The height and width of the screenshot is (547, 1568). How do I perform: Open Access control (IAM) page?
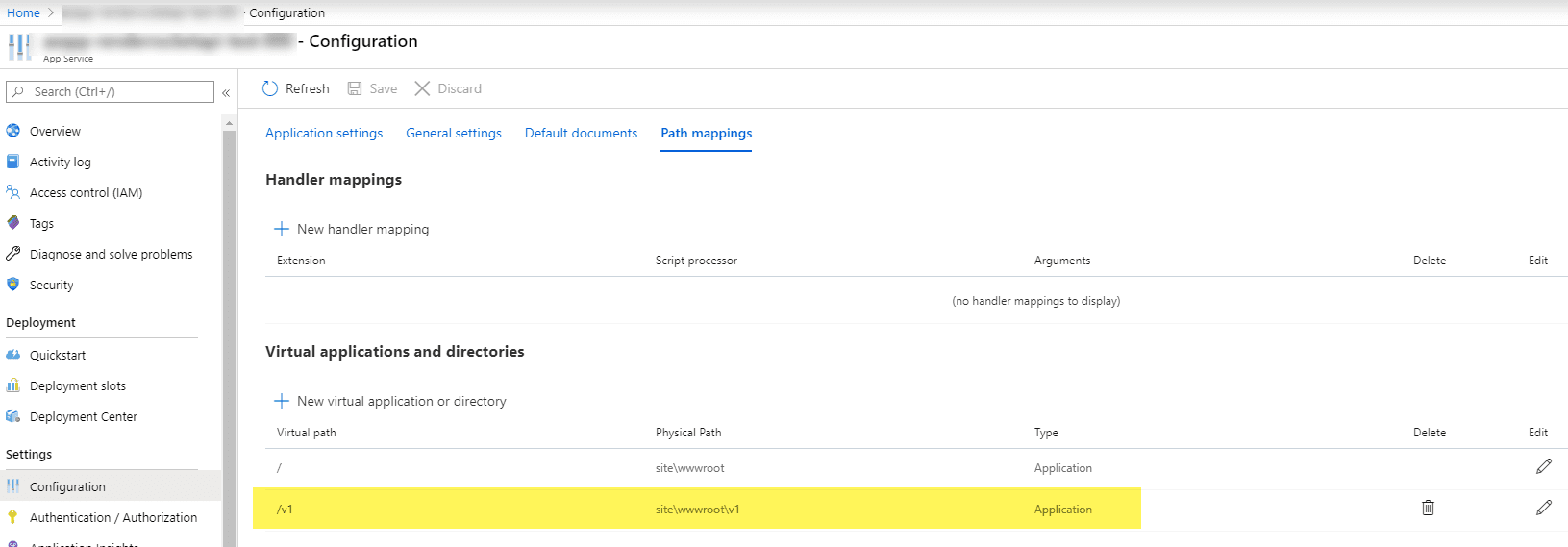[x=86, y=193]
